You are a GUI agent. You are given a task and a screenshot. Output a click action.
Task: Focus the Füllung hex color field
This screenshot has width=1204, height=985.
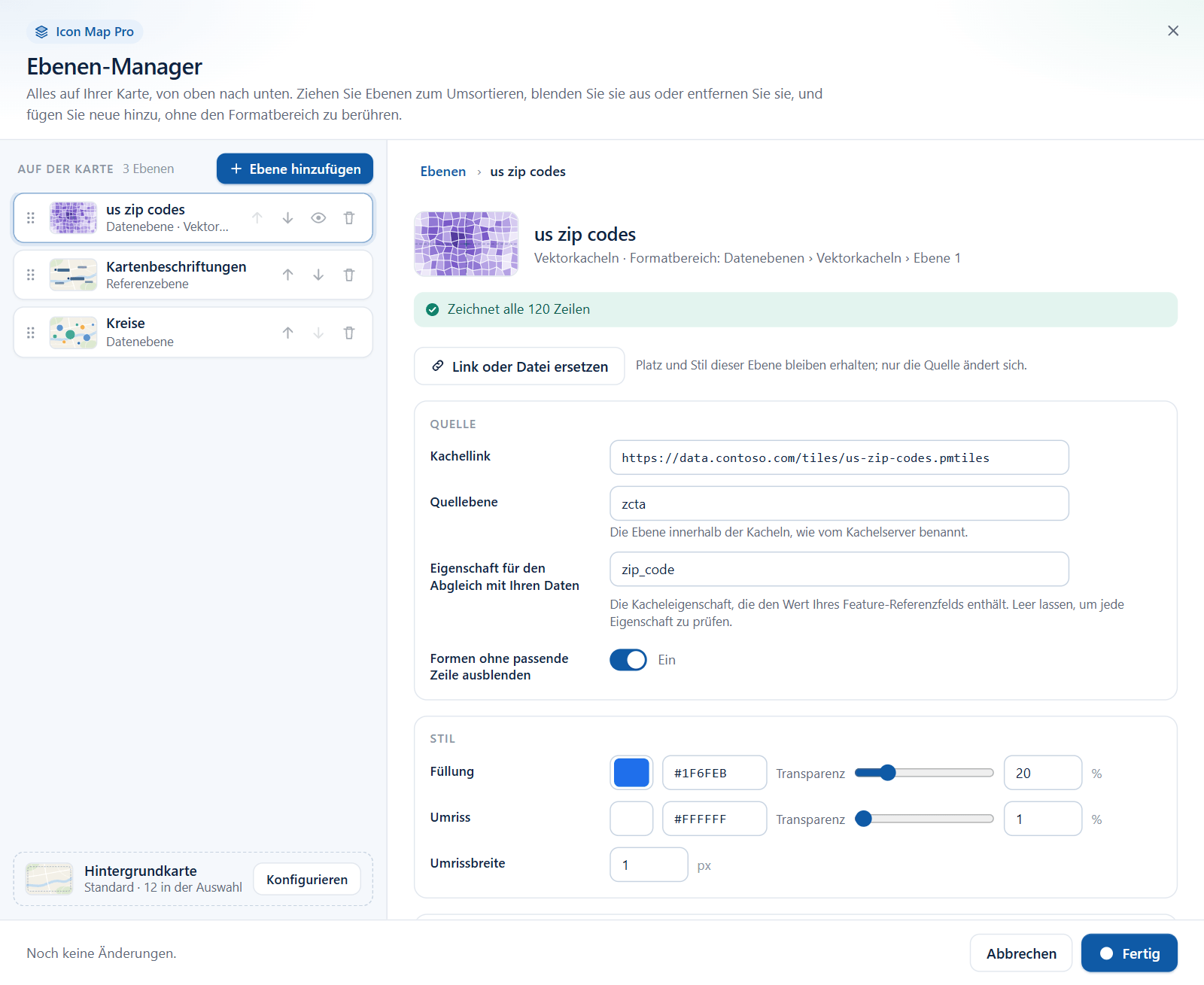714,773
